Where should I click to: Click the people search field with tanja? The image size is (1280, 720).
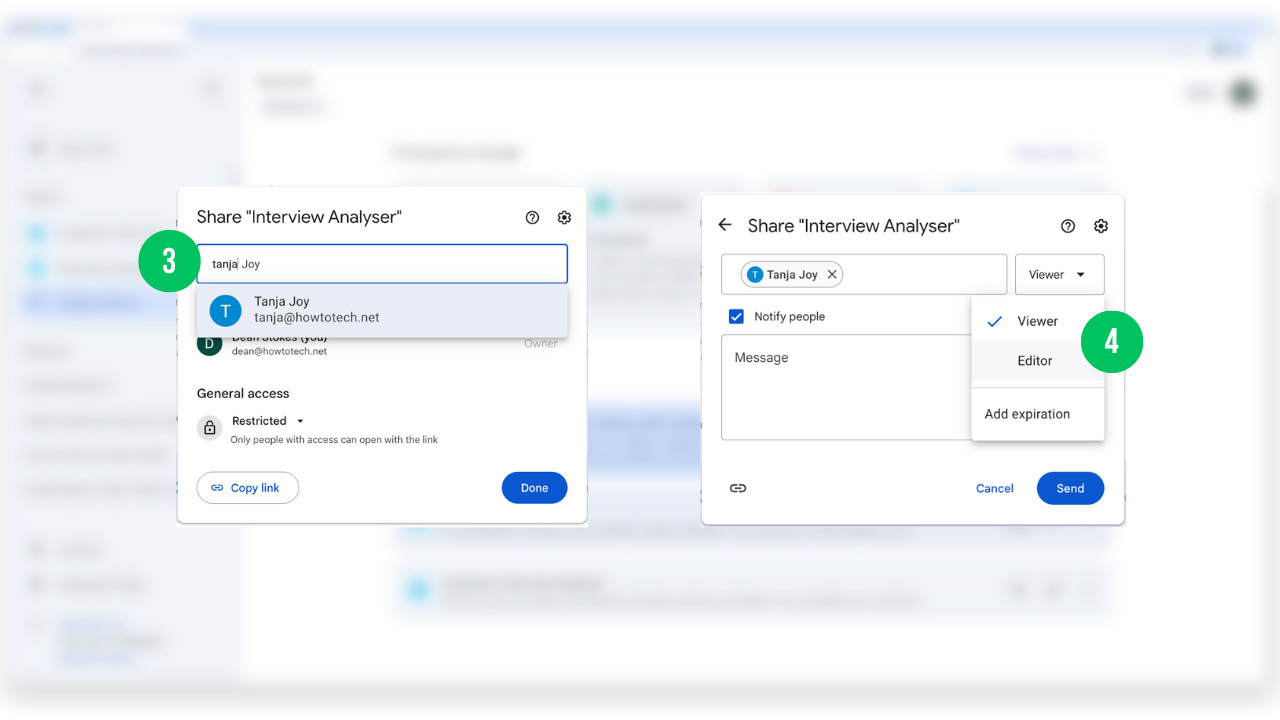coord(382,264)
